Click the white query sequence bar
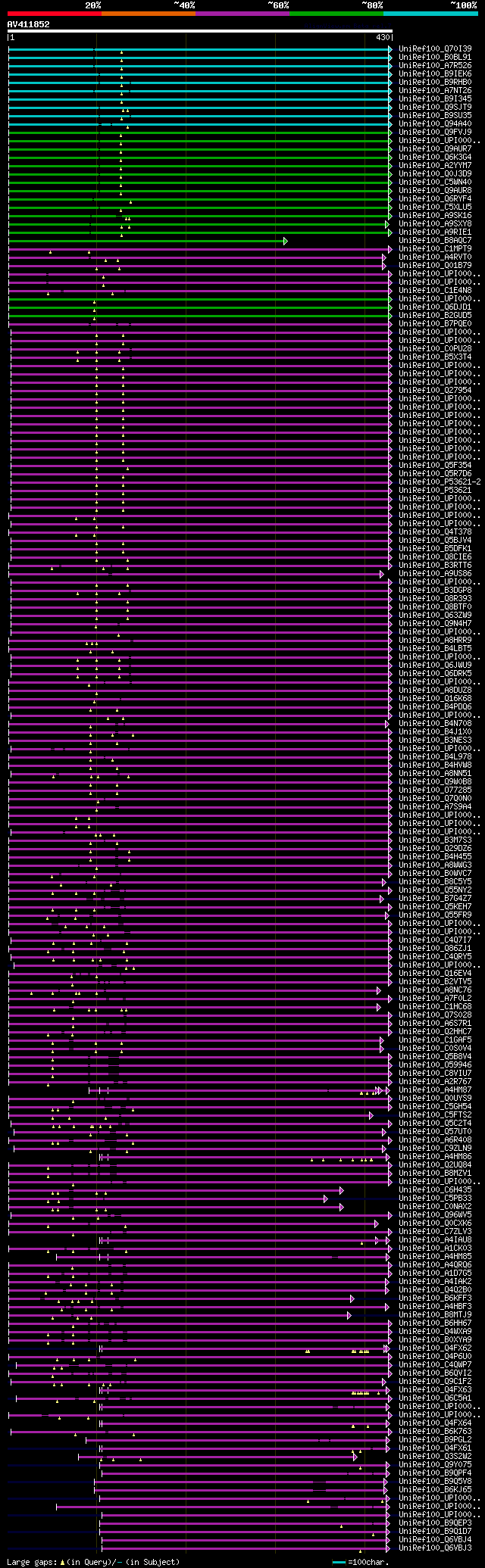This screenshot has width=485, height=1568. [199, 32]
